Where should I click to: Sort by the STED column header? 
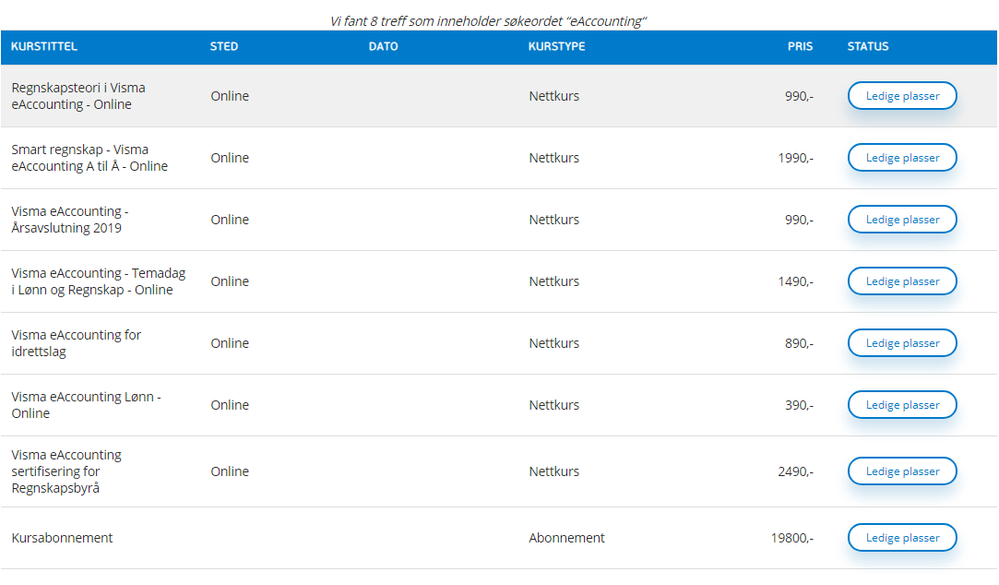pyautogui.click(x=224, y=47)
